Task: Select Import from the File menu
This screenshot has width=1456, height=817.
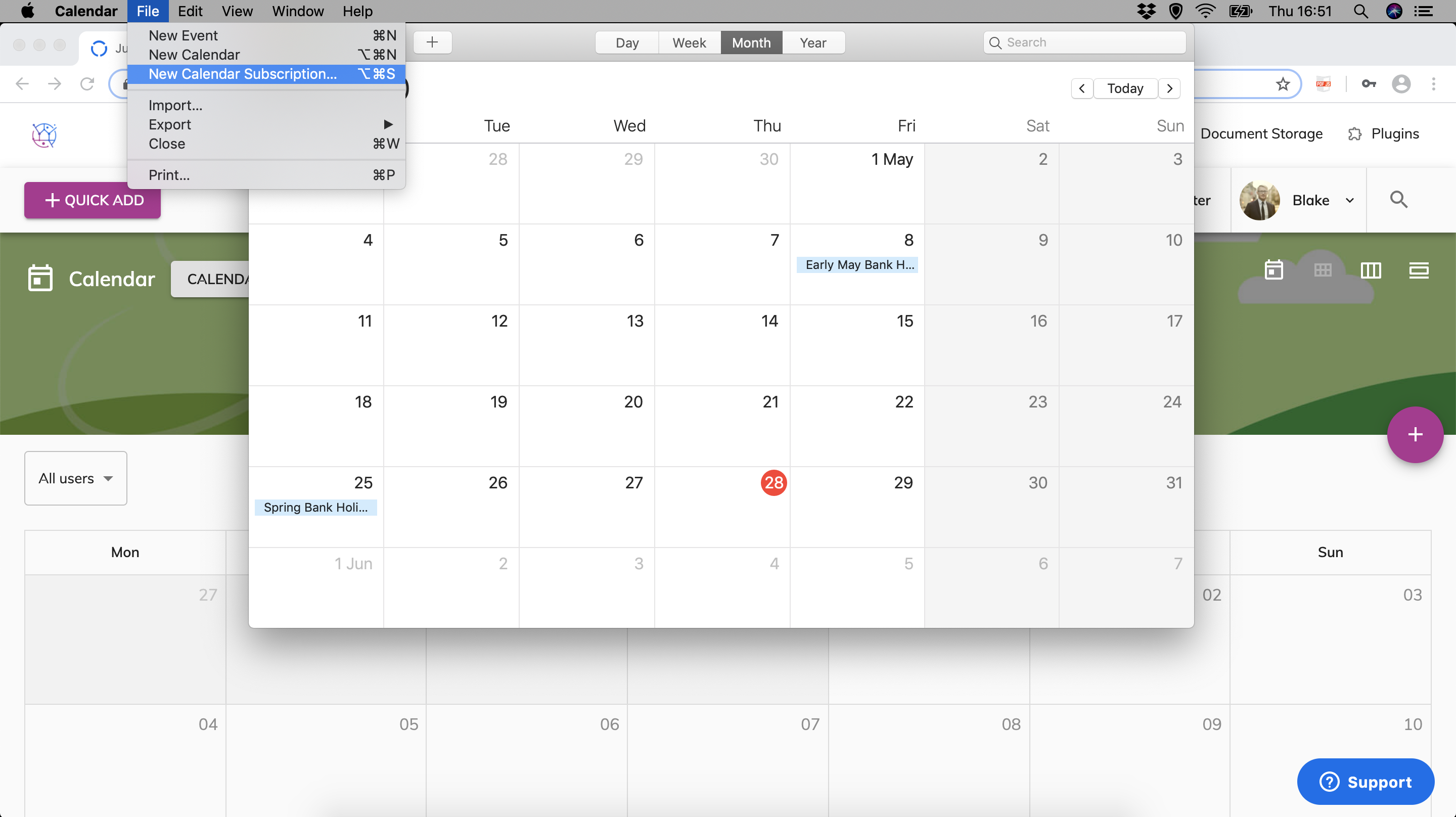Action: 174,105
